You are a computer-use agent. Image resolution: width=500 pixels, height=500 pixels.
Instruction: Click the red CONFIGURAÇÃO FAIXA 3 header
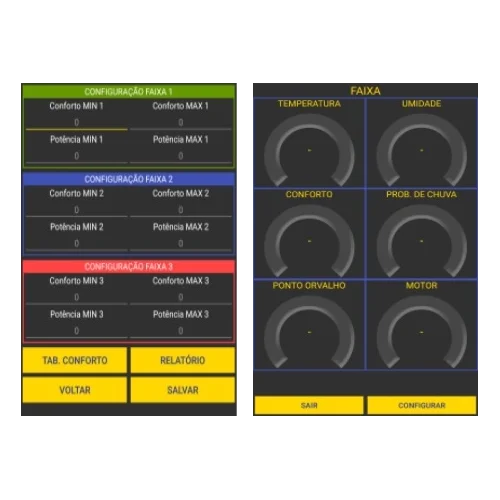(x=129, y=266)
